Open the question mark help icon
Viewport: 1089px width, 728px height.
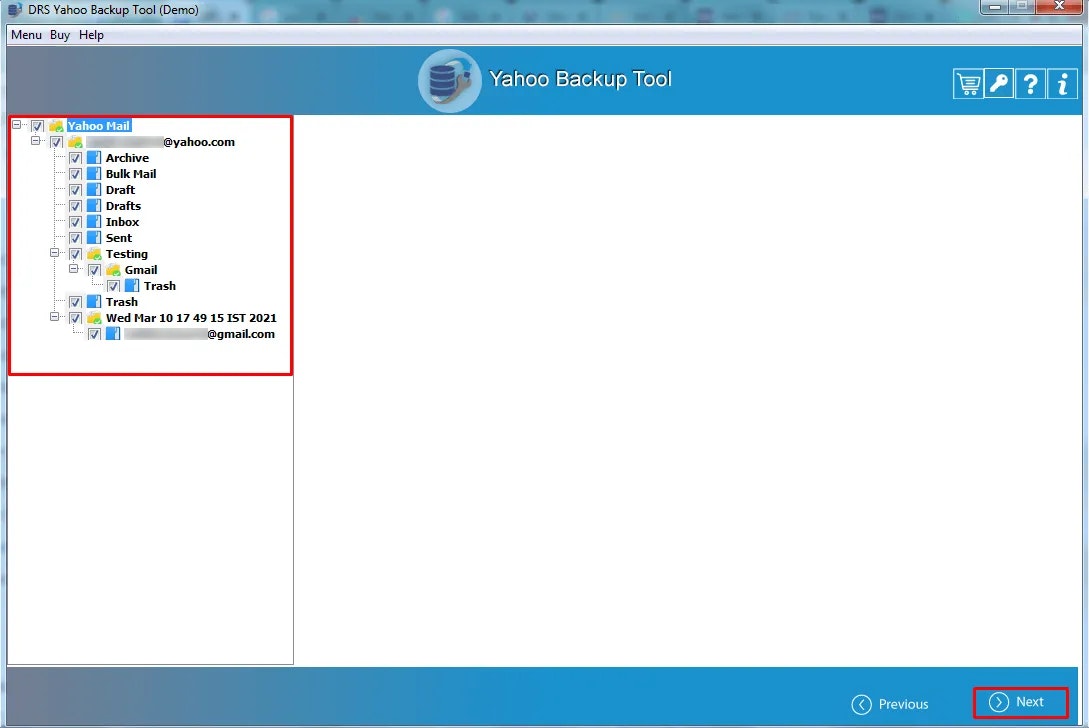(1031, 84)
